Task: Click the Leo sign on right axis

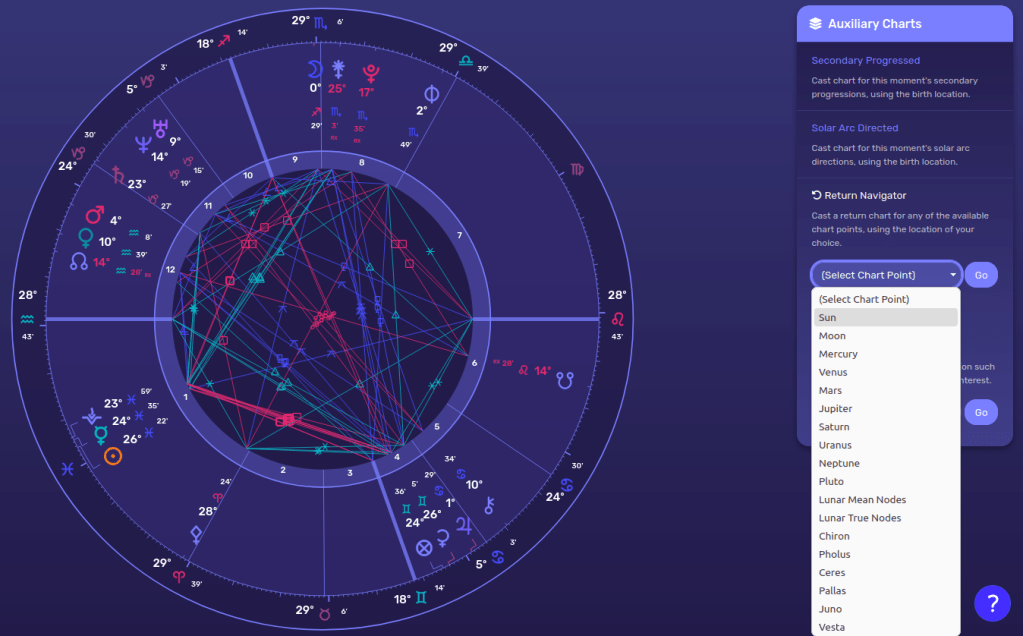Action: (617, 318)
